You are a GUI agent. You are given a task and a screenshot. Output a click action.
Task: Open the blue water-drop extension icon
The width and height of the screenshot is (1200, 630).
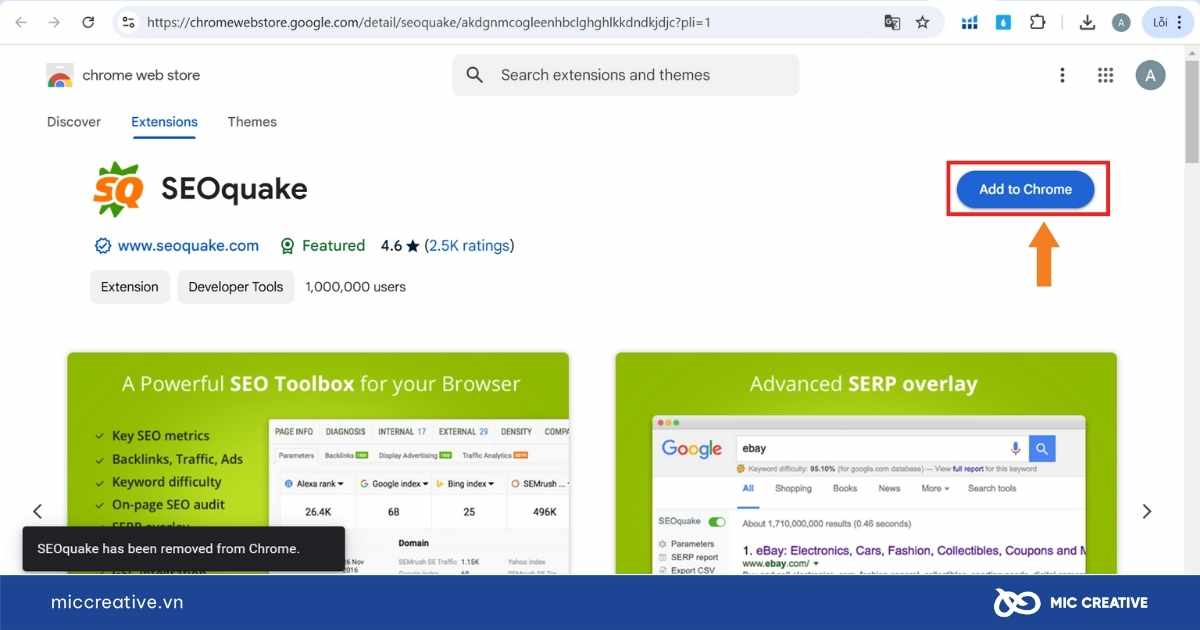pyautogui.click(x=1003, y=22)
